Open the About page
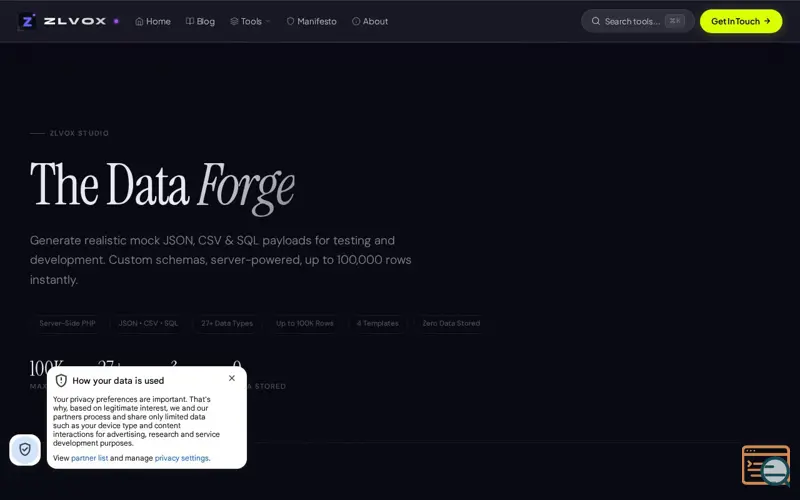800x500 pixels. tap(370, 21)
